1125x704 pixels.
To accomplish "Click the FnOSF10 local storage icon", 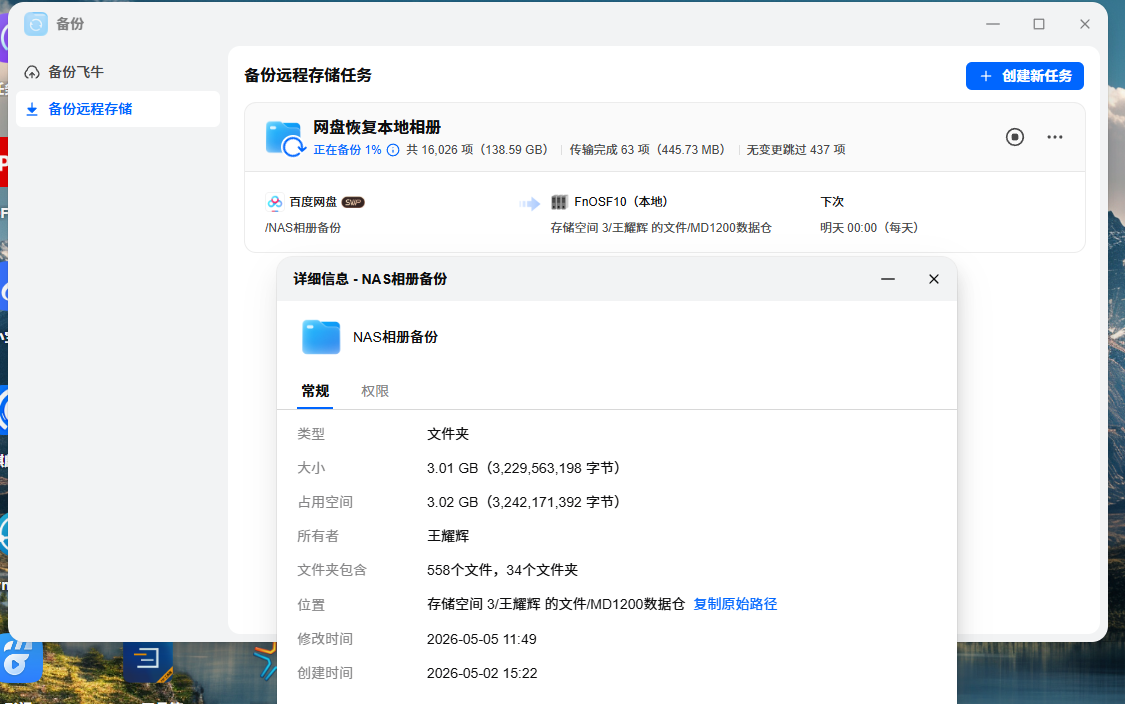I will [559, 202].
